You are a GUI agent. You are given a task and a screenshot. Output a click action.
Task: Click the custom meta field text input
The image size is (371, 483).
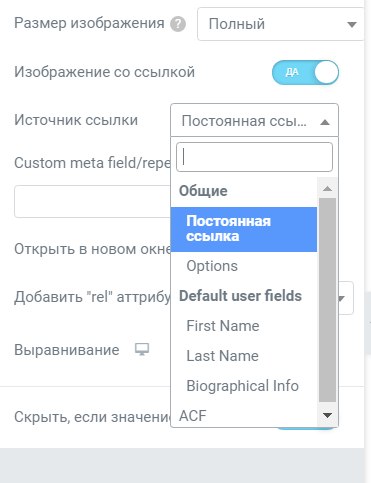click(x=92, y=202)
